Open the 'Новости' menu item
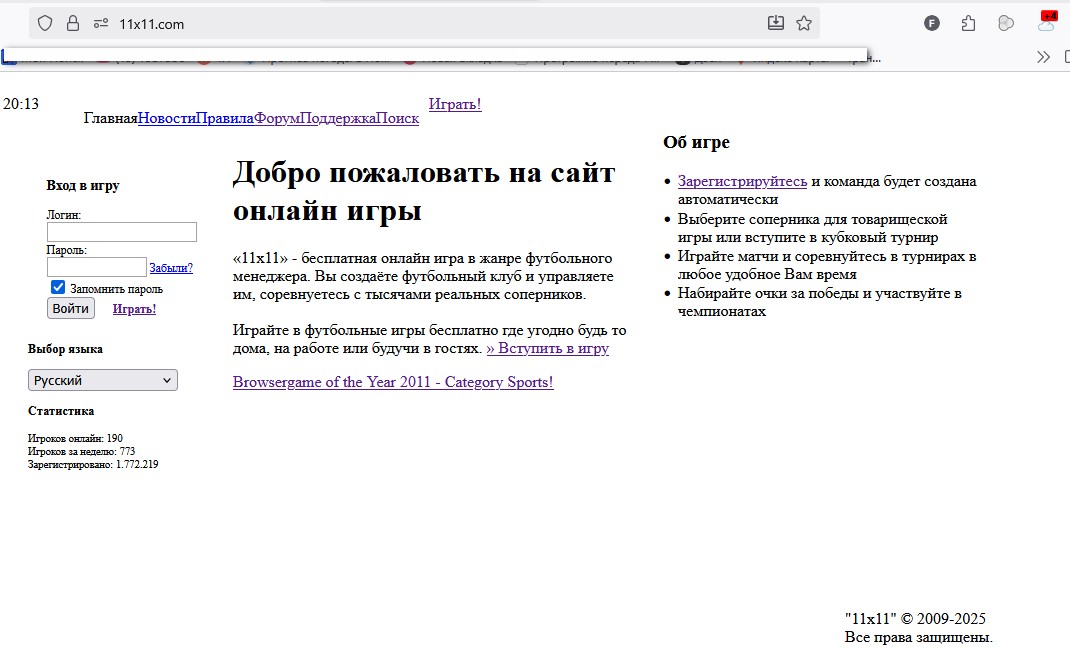The width and height of the screenshot is (1070, 649). pyautogui.click(x=166, y=118)
